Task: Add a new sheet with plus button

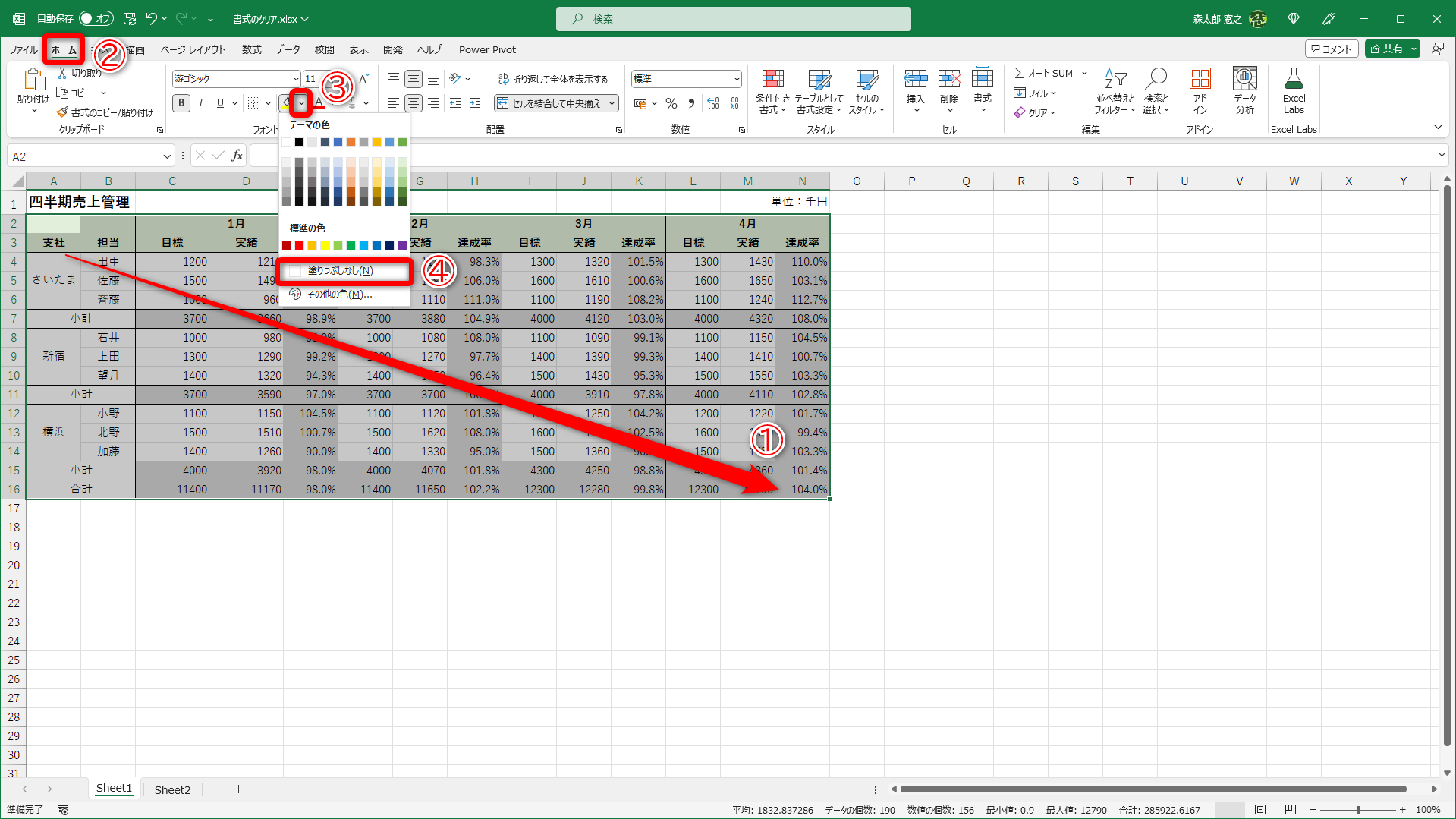Action: point(238,789)
